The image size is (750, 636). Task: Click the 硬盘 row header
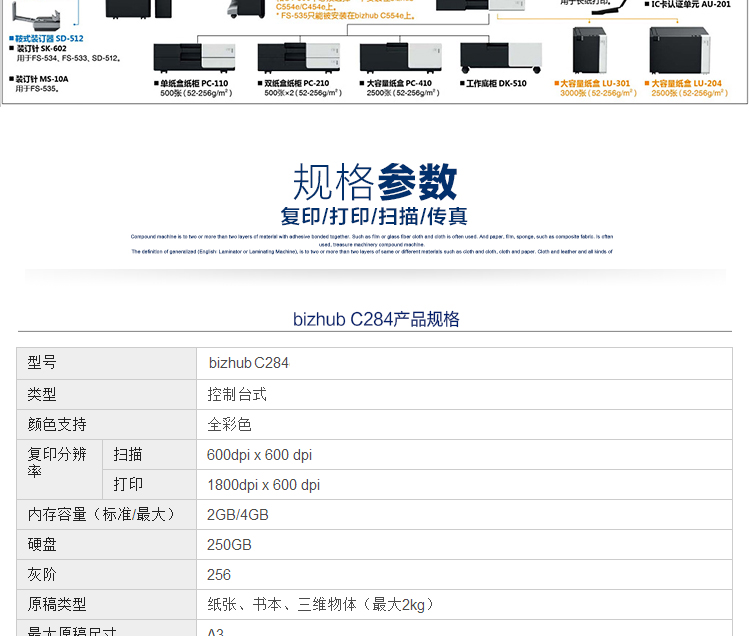(107, 545)
